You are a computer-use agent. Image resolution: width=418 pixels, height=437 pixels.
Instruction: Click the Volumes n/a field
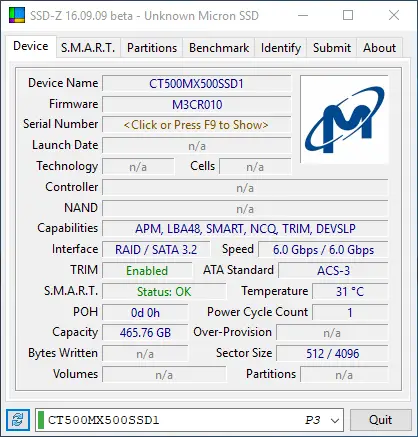[164, 375]
